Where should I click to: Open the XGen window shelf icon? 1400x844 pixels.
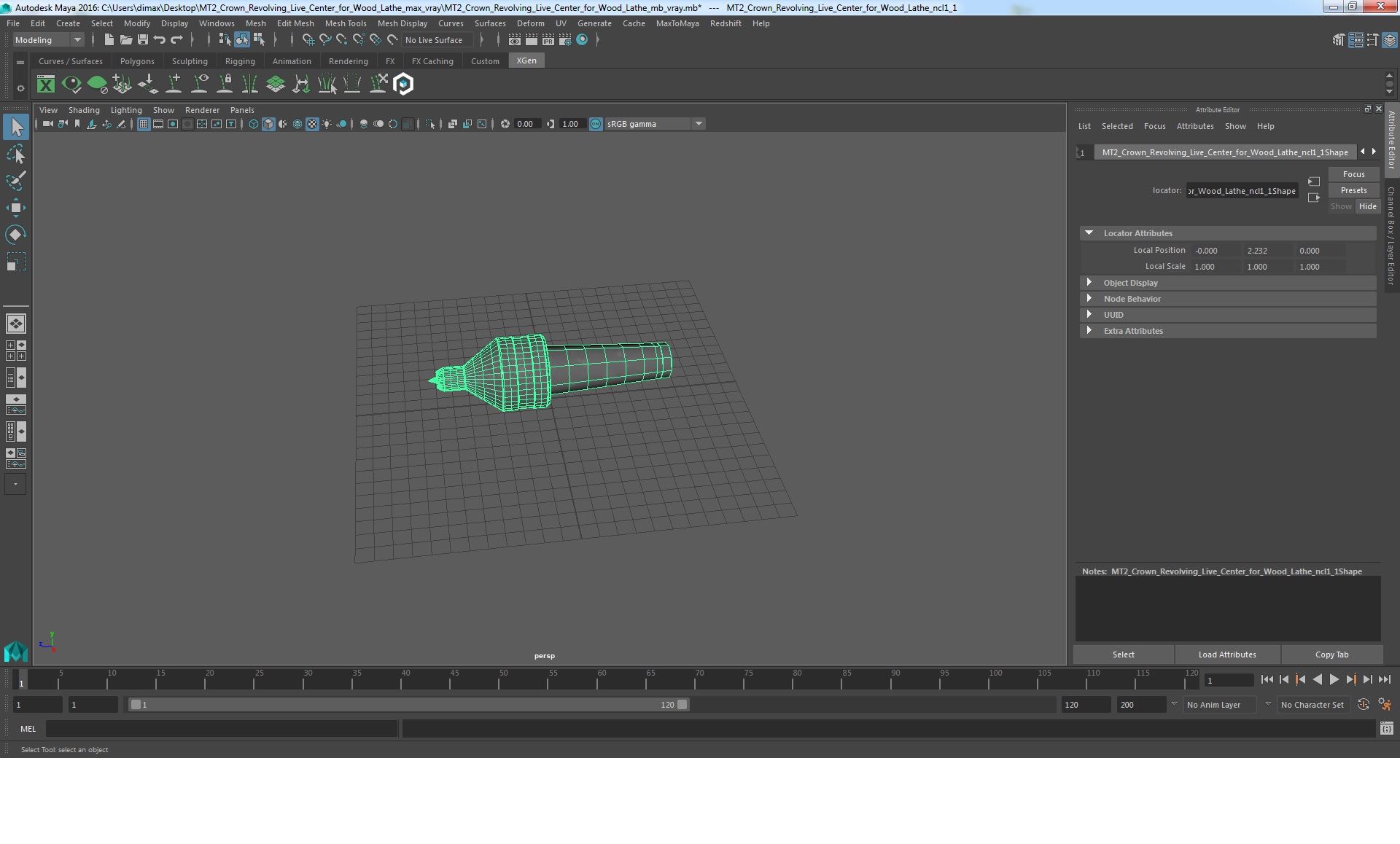tap(46, 85)
